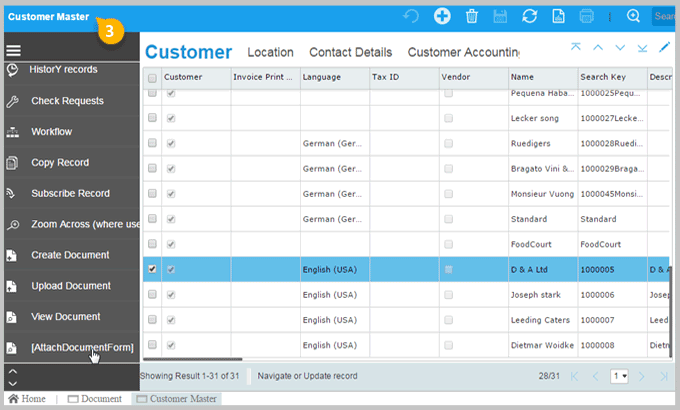The width and height of the screenshot is (680, 410).
Task: Toggle Vendor checkbox for Leeding Caters
Action: [x=448, y=320]
